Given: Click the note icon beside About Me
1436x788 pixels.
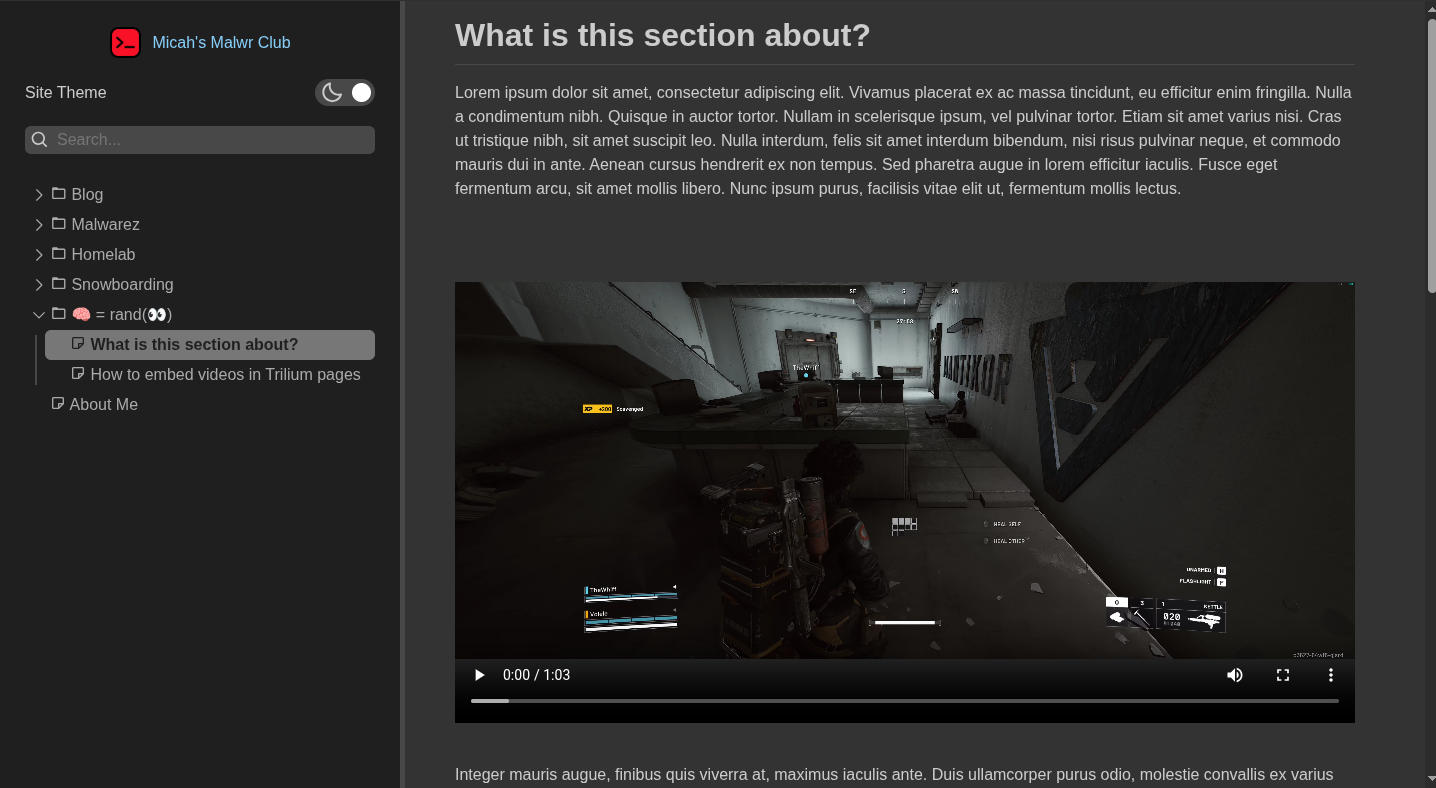Looking at the screenshot, I should (x=58, y=404).
